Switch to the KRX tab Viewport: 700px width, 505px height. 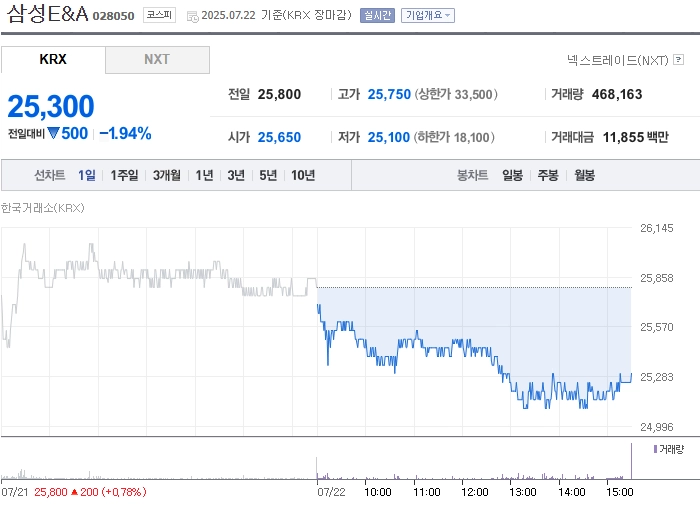pos(53,59)
